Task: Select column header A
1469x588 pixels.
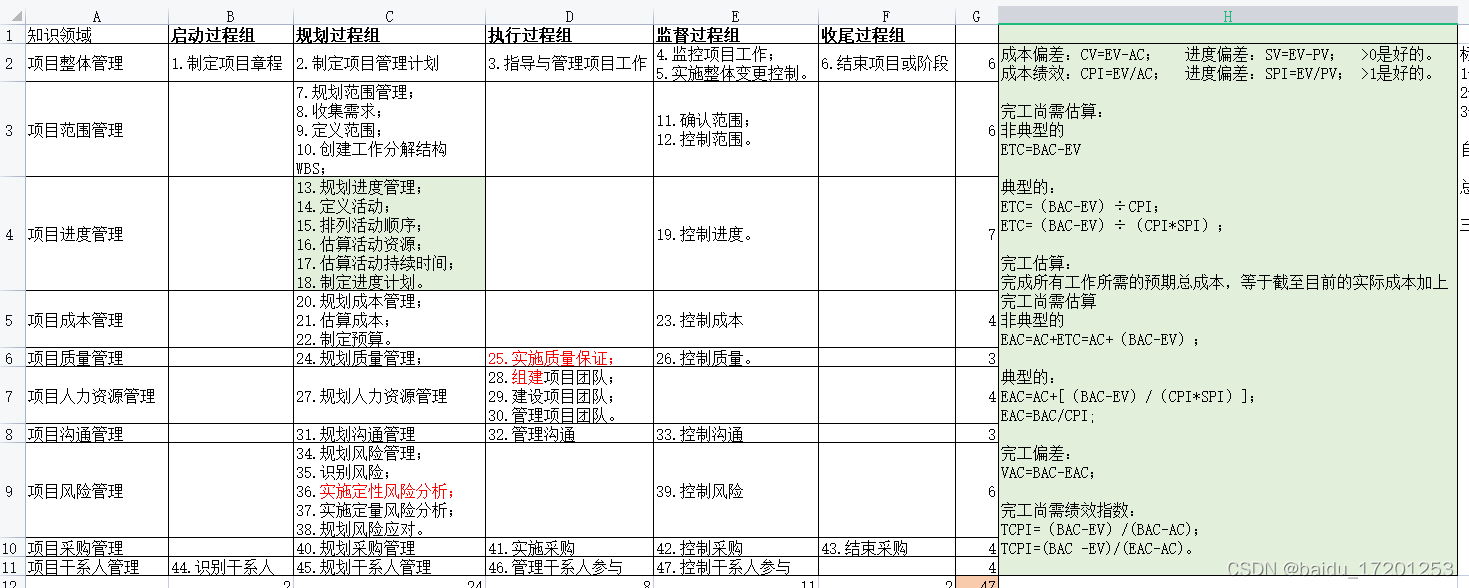Action: [96, 16]
